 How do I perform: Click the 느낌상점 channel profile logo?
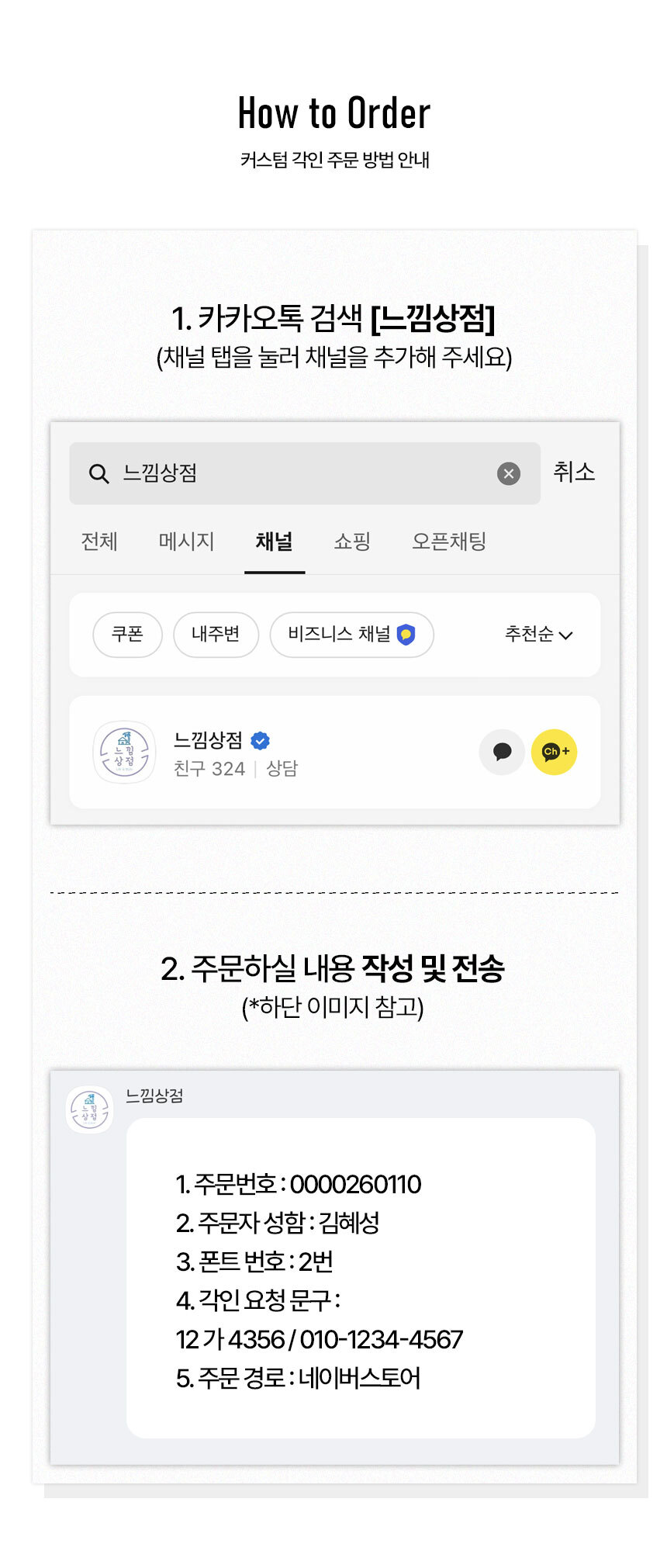[x=124, y=752]
